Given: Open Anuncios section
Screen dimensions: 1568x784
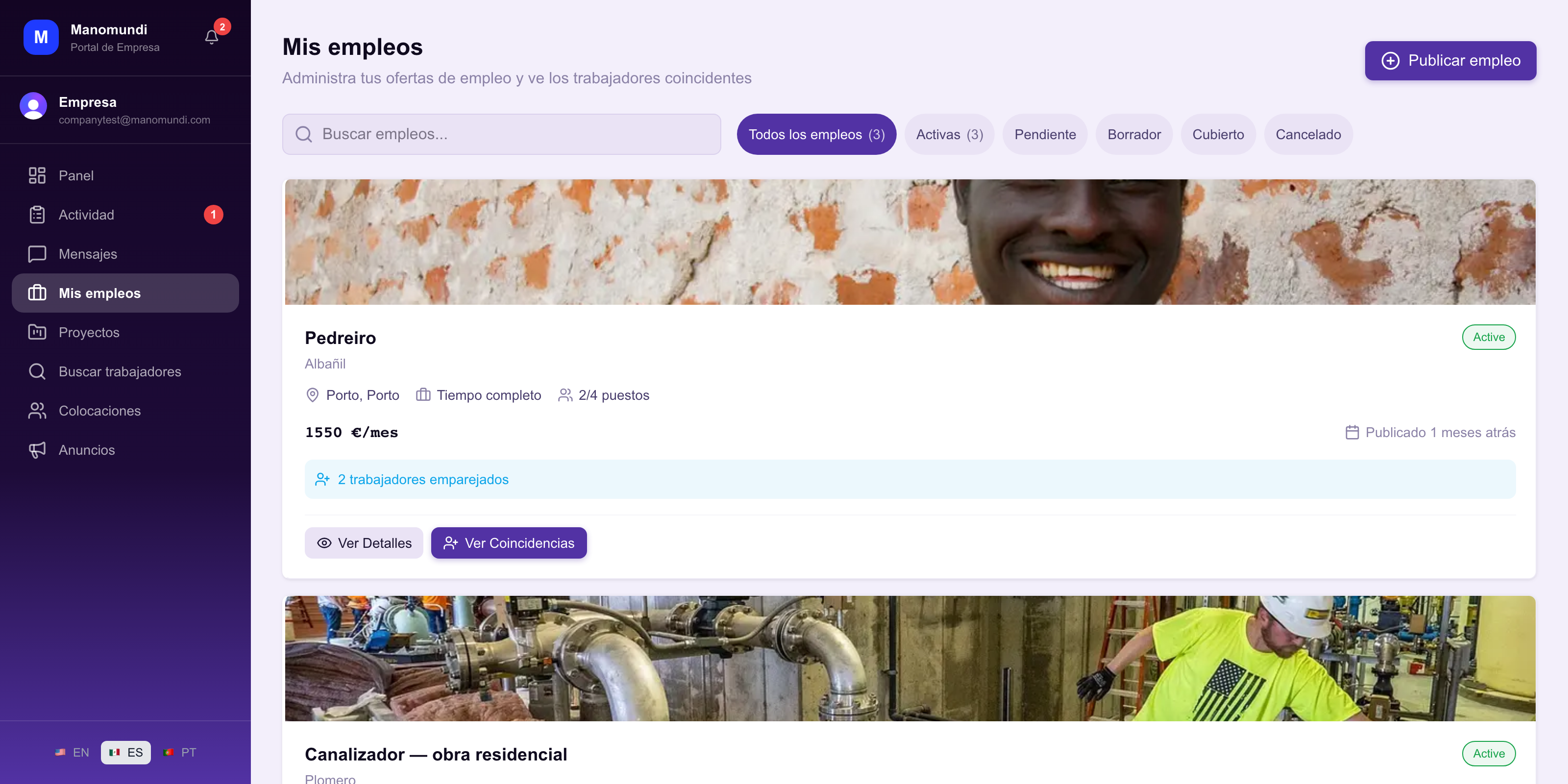Looking at the screenshot, I should [x=125, y=450].
